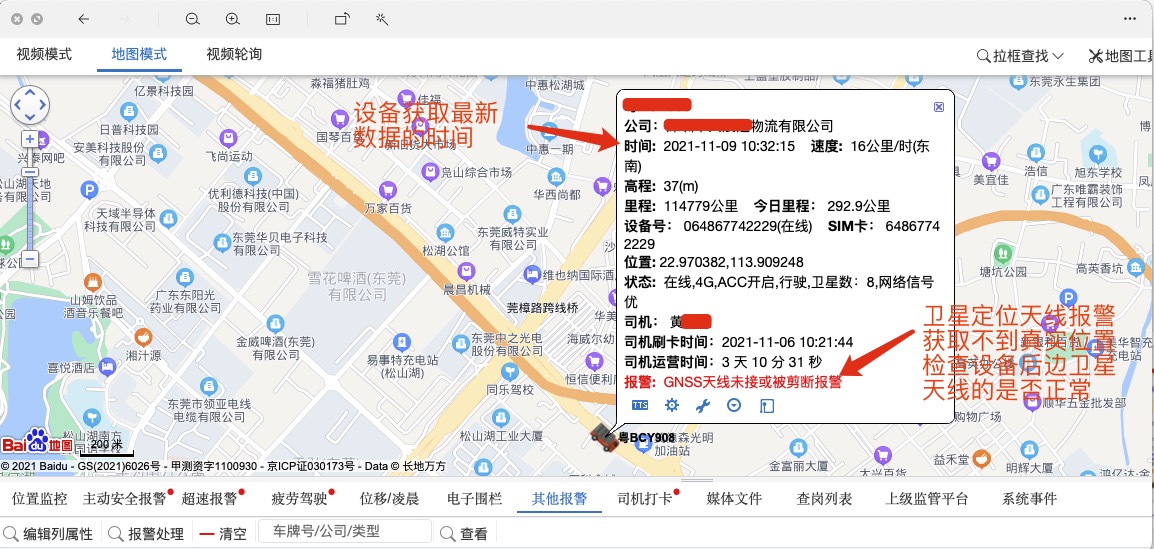Open the track playback icon in popup

766,405
